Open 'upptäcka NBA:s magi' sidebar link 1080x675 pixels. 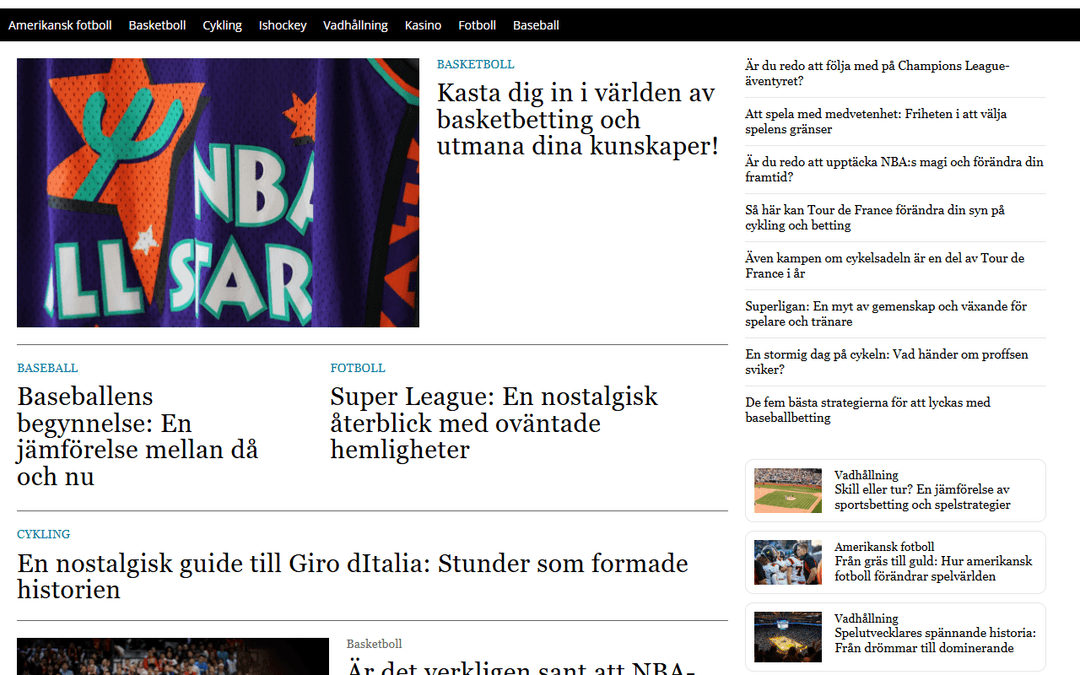point(894,169)
